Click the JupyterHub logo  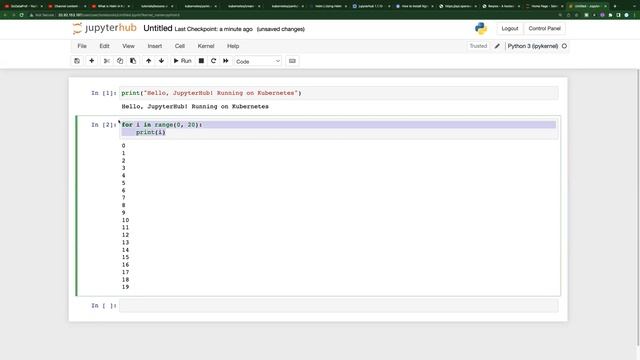click(104, 28)
